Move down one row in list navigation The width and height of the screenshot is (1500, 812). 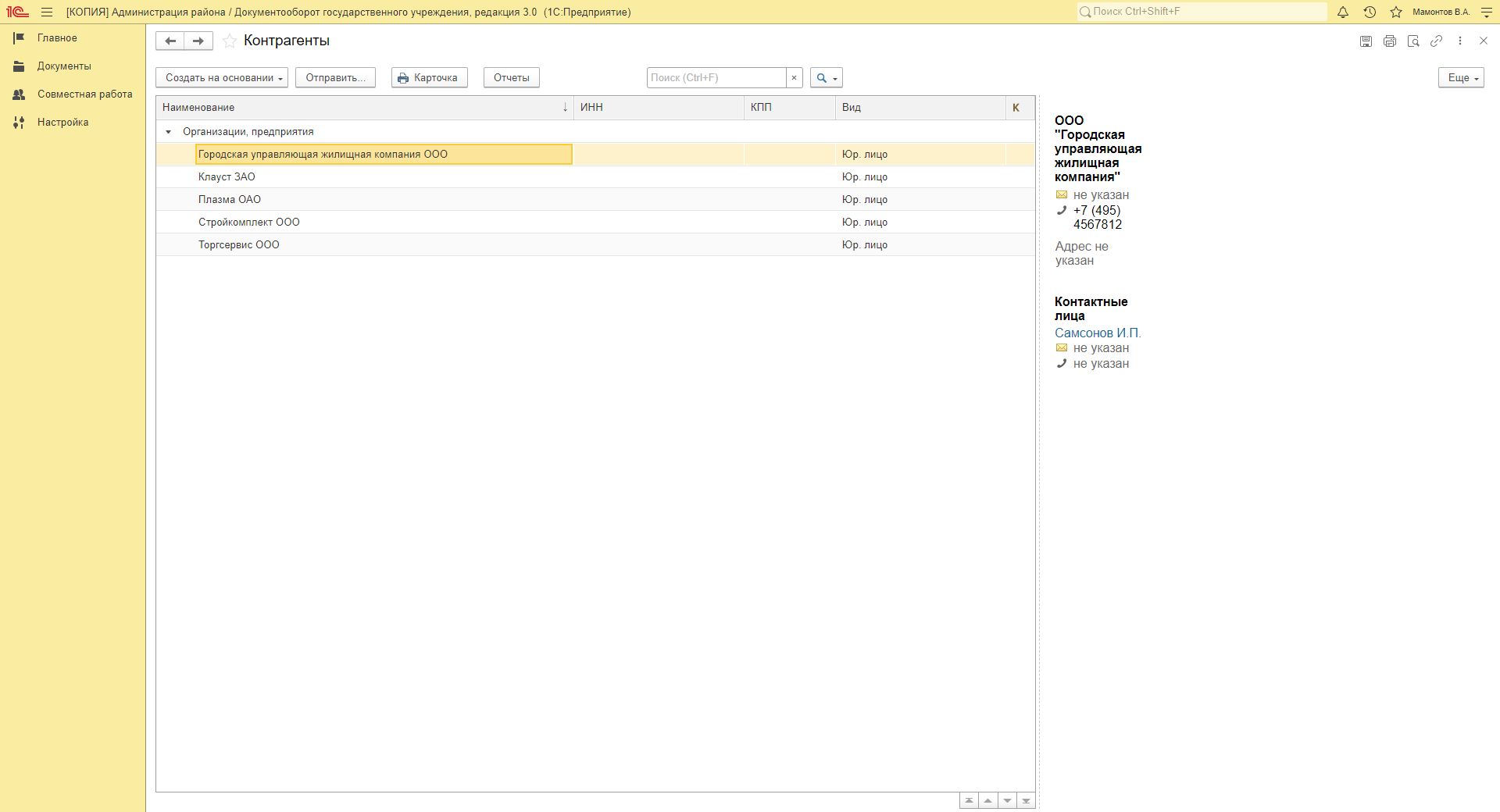tap(1007, 800)
